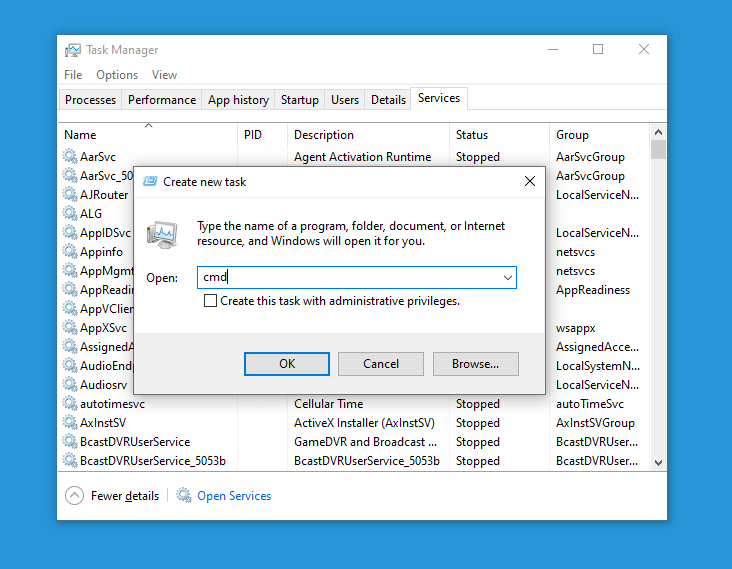The height and width of the screenshot is (569, 732).
Task: Click the gear icon beside AJRouter
Action: 70,194
